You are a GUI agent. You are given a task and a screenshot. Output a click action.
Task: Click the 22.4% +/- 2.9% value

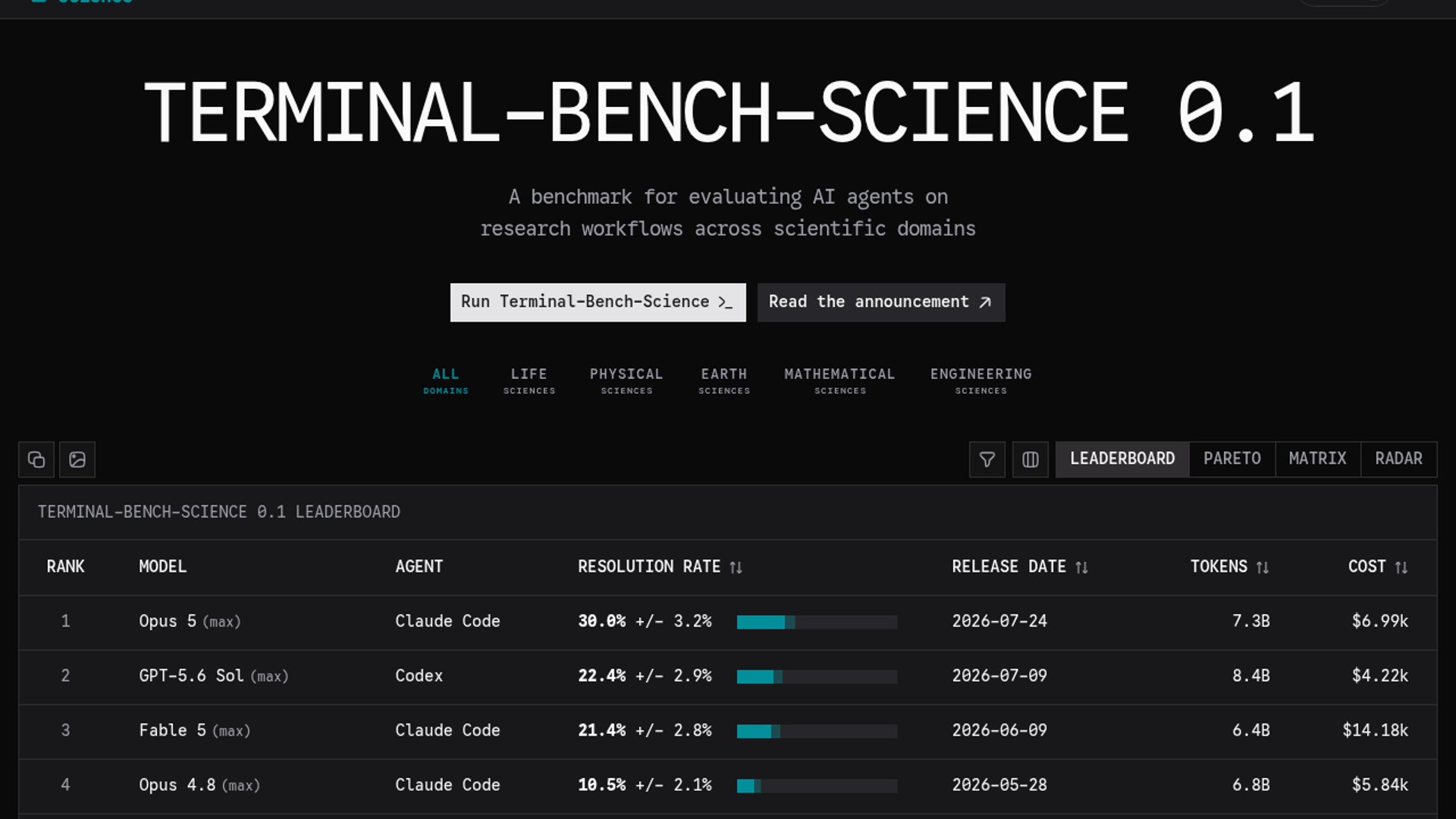[645, 676]
